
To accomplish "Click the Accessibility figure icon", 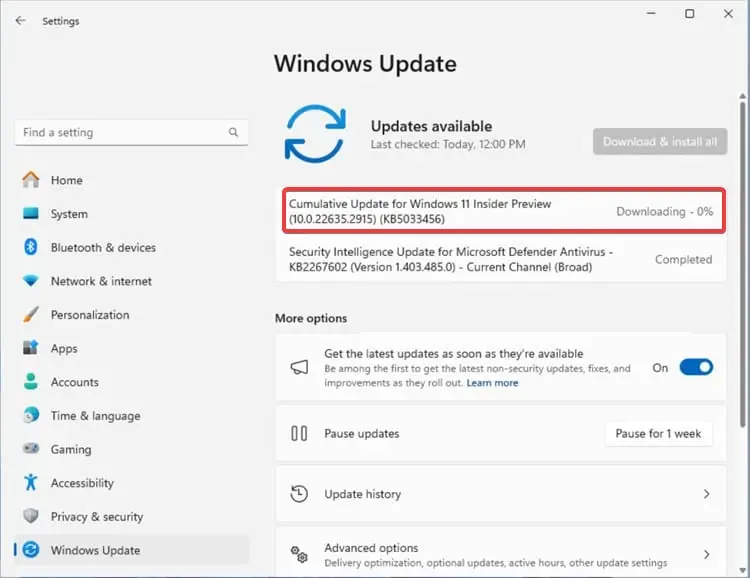I will pyautogui.click(x=31, y=482).
